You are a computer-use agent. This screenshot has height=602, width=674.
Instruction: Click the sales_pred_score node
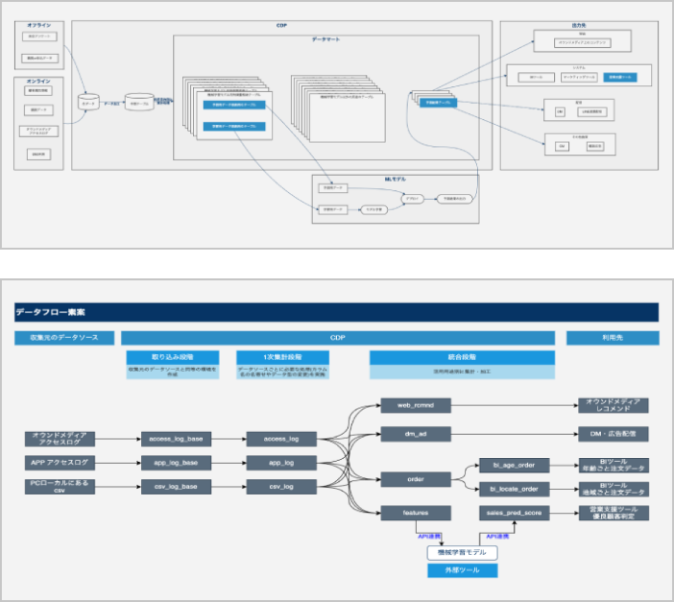[514, 513]
